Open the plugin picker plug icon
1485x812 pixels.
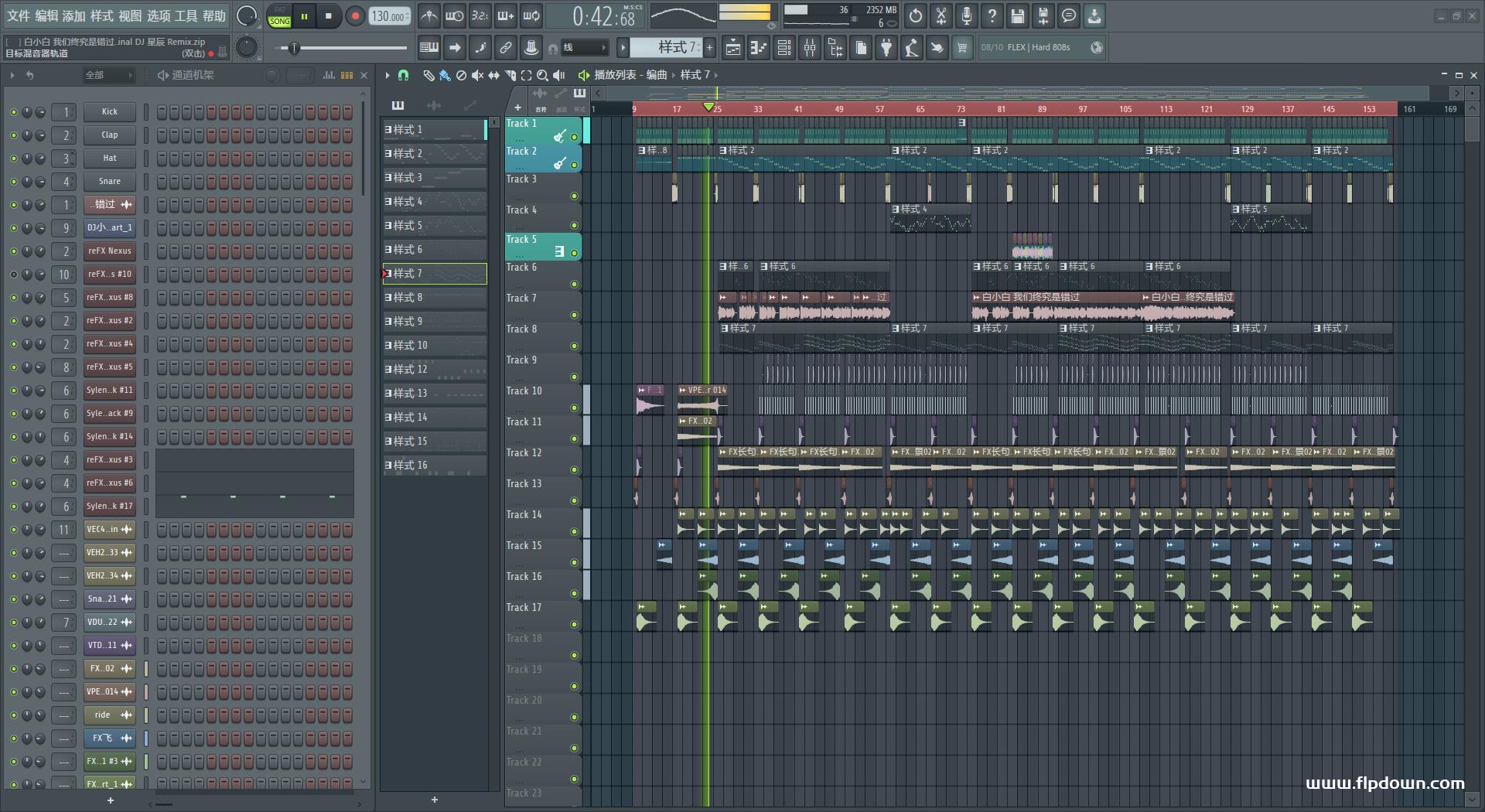(886, 48)
